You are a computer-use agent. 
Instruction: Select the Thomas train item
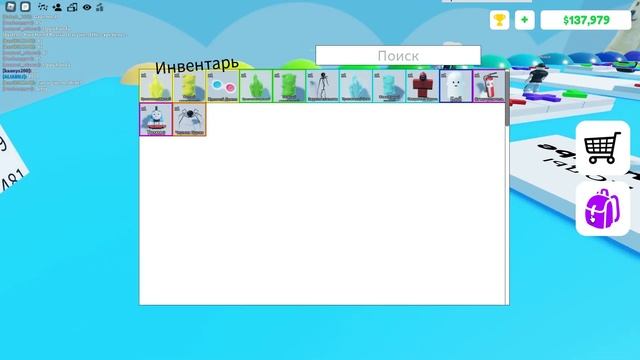[156, 119]
